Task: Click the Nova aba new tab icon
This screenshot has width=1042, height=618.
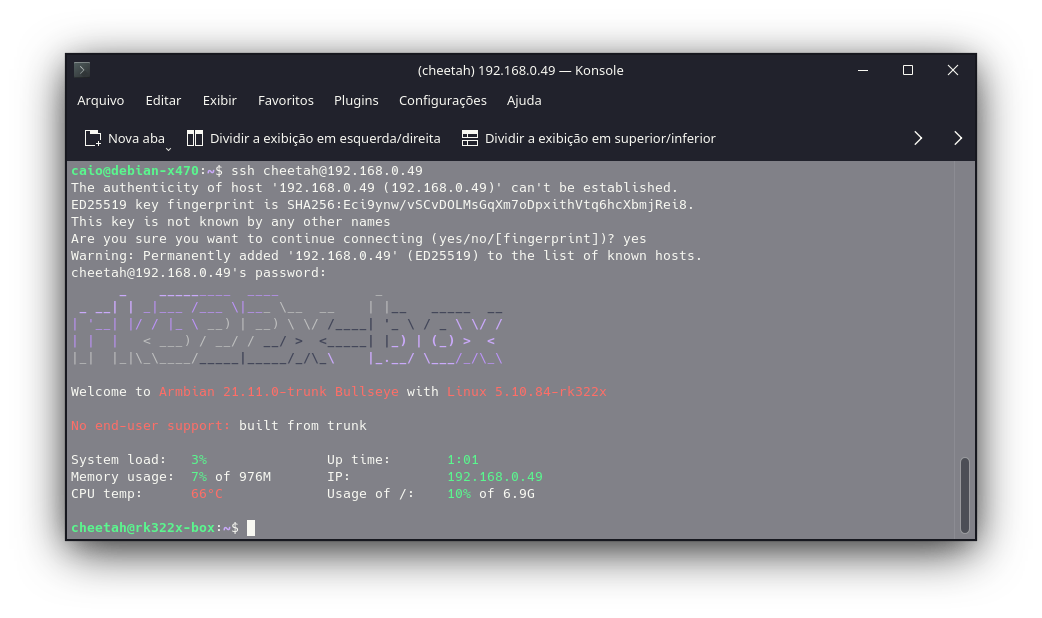Action: pyautogui.click(x=92, y=138)
